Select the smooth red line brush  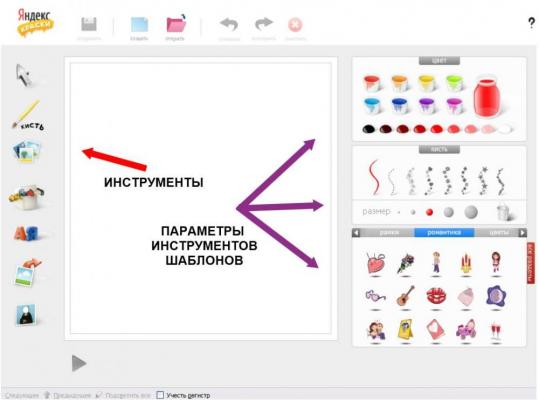(374, 177)
